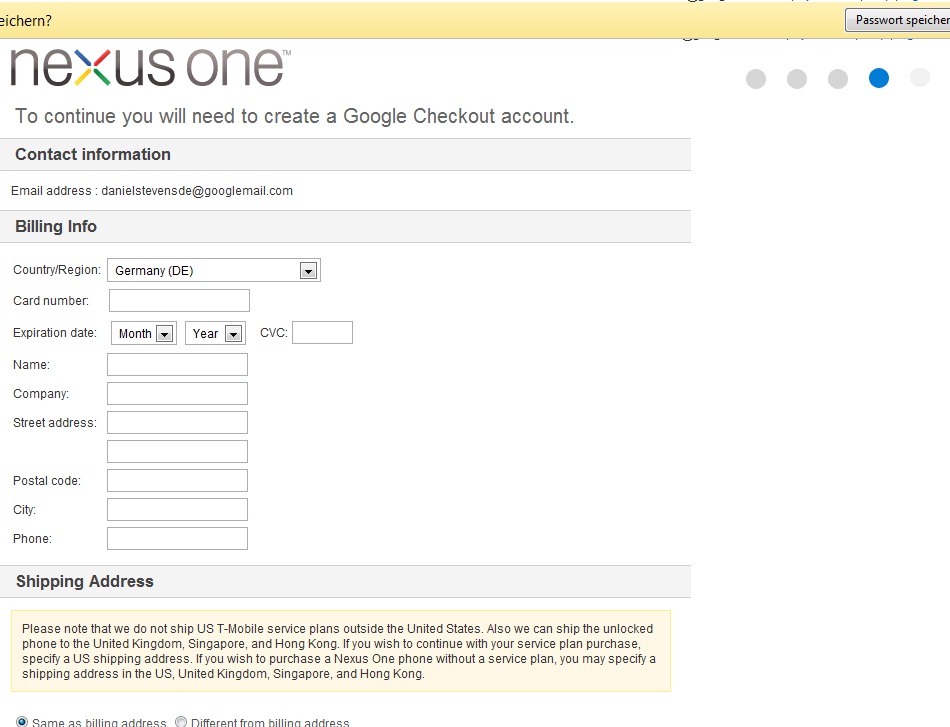Image resolution: width=950 pixels, height=727 pixels.
Task: Click the yellow shipping restrictions notice text
Action: click(340, 651)
